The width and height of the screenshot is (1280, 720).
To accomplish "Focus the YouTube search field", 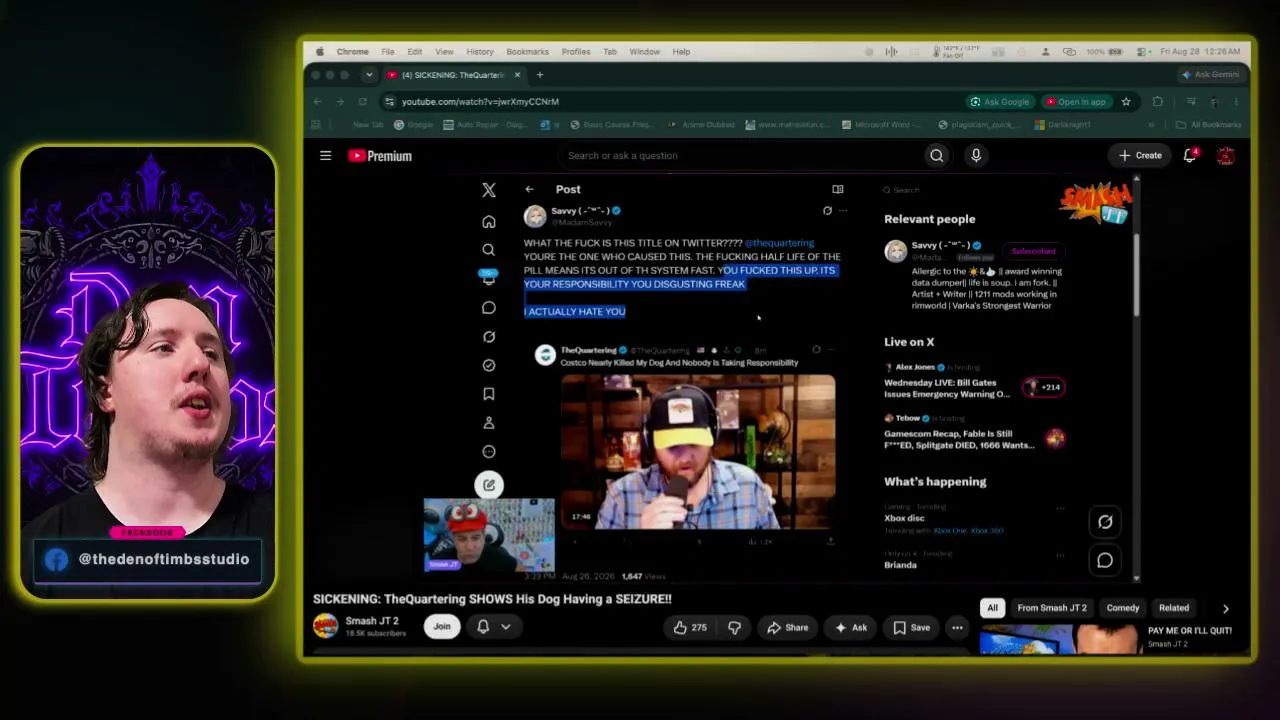I will pos(740,155).
